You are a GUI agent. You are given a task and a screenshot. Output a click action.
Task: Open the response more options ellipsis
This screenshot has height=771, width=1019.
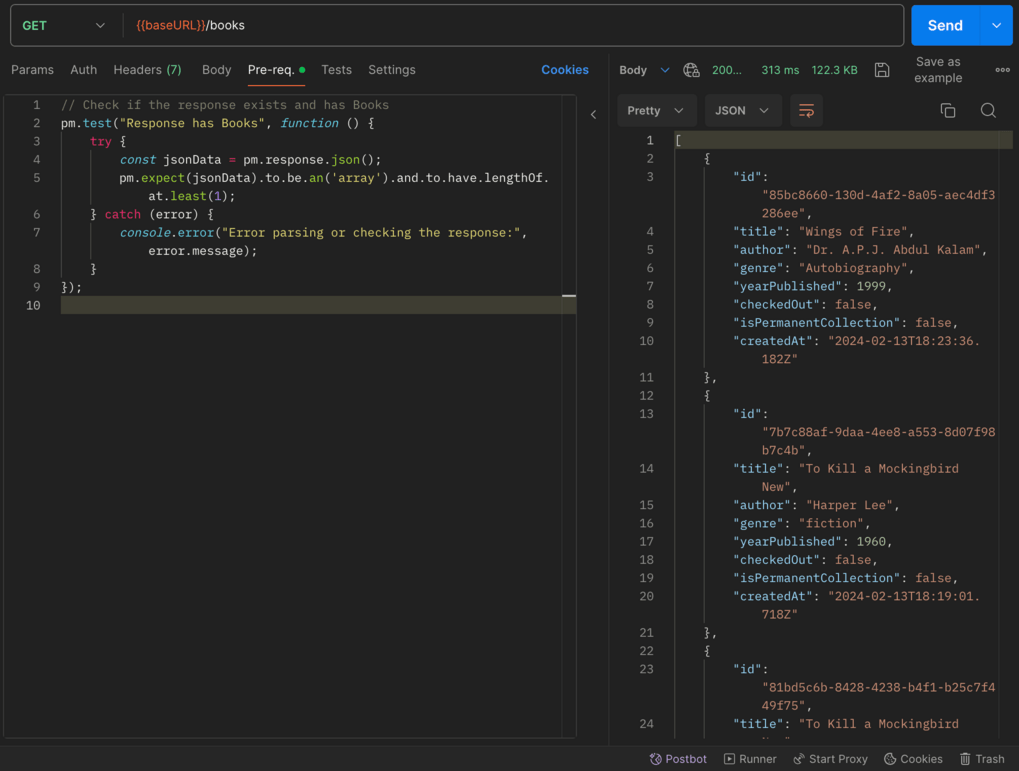click(x=1002, y=70)
